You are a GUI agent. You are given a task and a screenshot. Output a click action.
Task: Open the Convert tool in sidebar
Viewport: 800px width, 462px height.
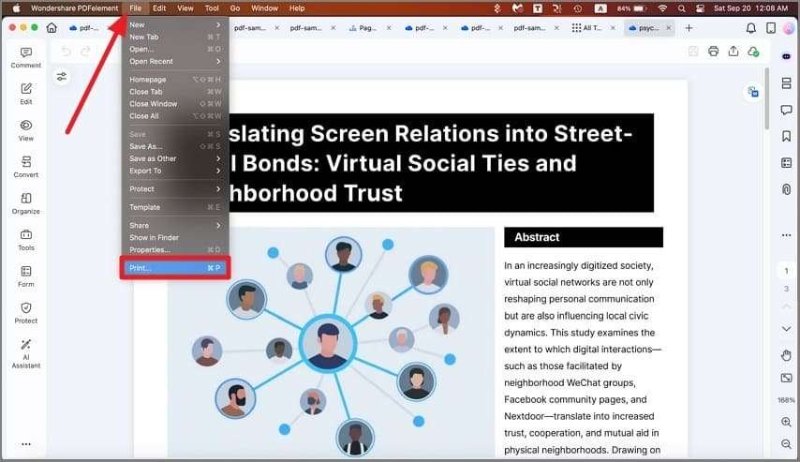pos(26,166)
